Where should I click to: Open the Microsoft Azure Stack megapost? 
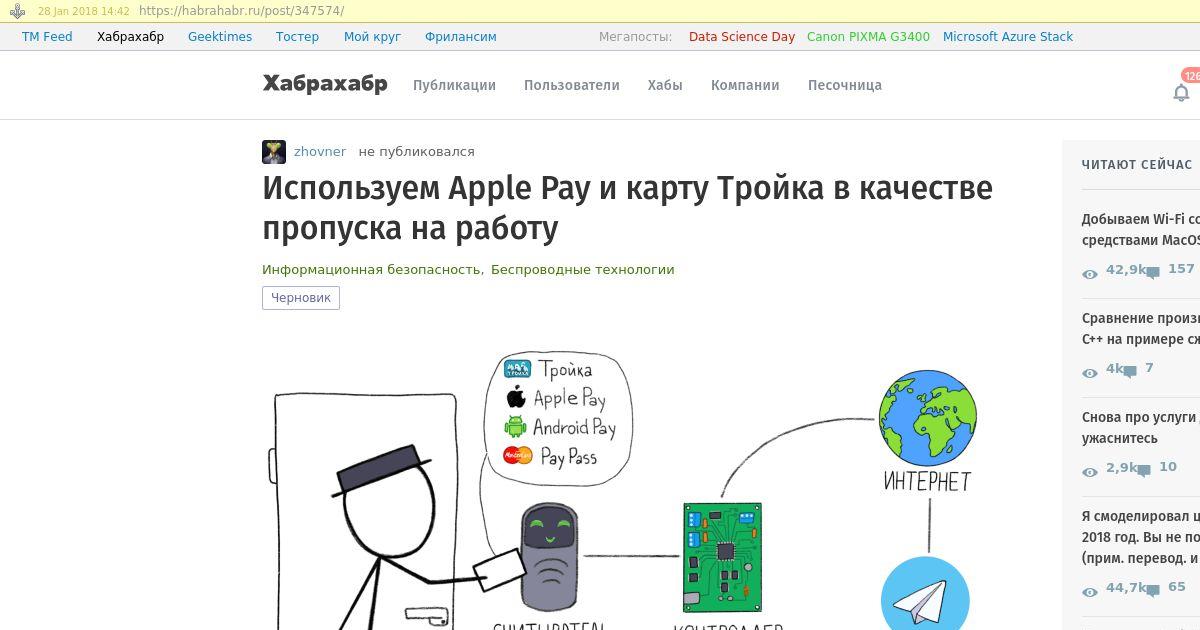point(1008,36)
